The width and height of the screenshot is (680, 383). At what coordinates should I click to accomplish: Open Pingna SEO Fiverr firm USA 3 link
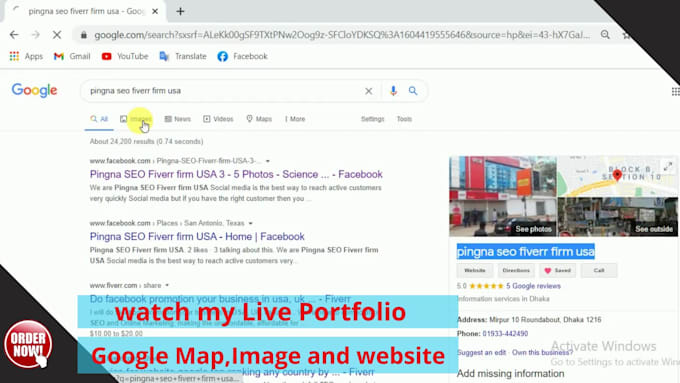[x=236, y=174]
